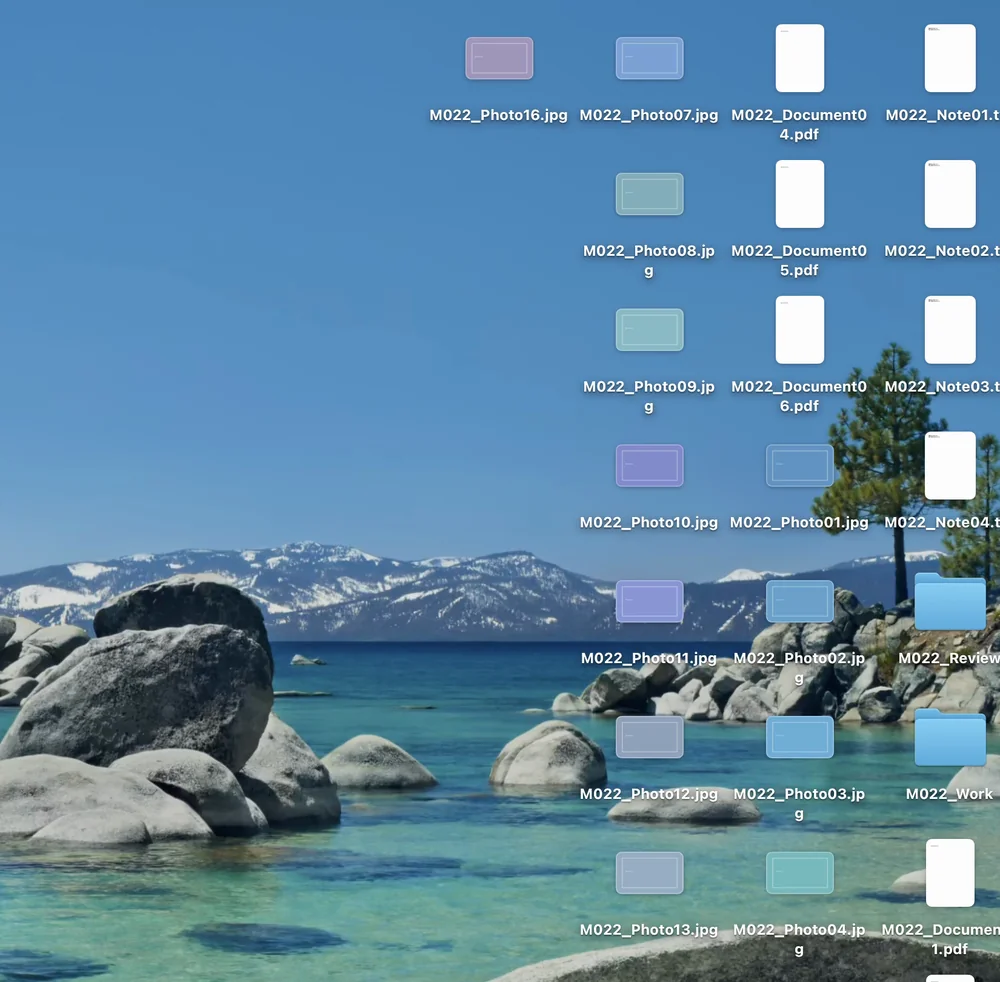
Task: Click the M022_Photo13.jpg filename label
Action: [x=649, y=930]
